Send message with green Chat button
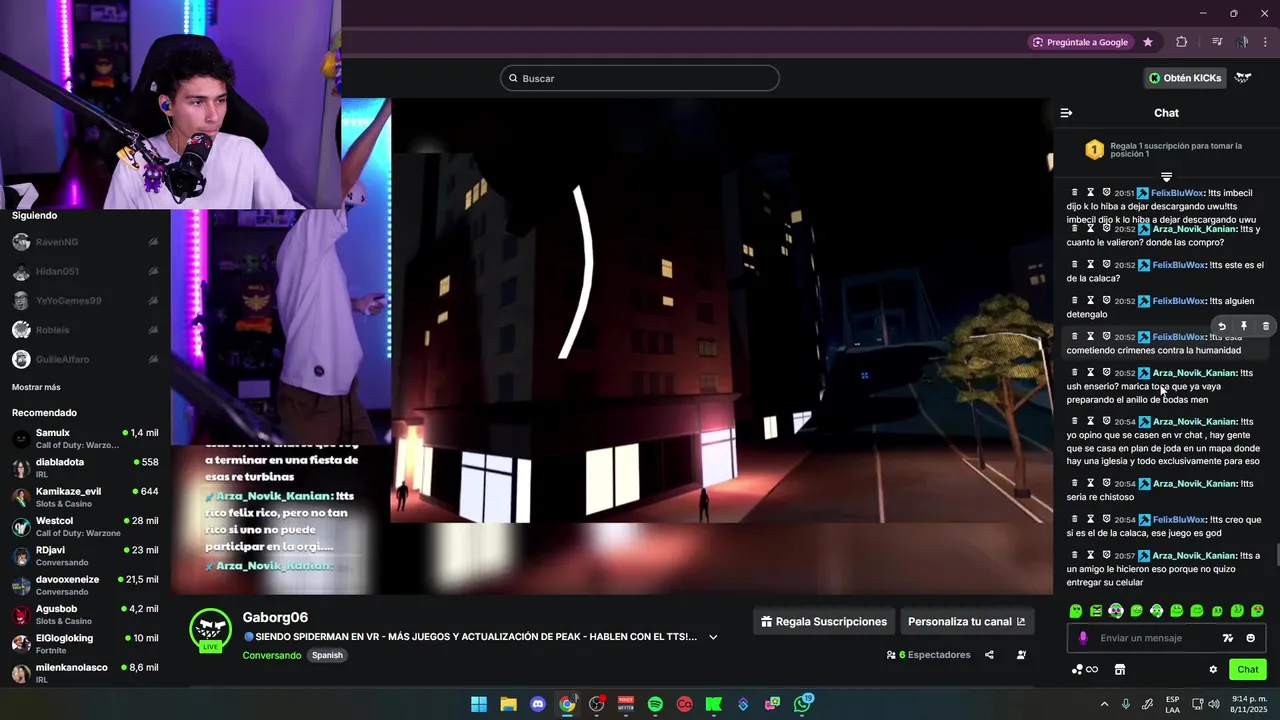Image resolution: width=1280 pixels, height=720 pixels. tap(1248, 669)
